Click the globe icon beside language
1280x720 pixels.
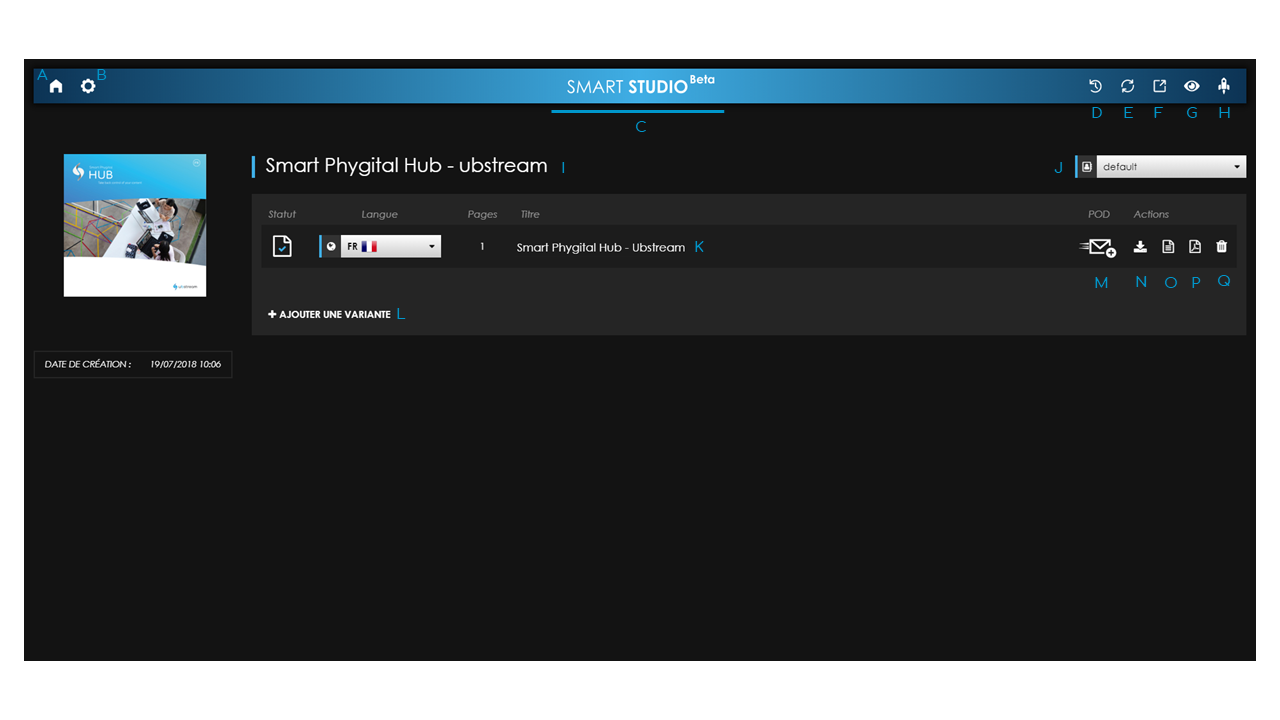(331, 246)
